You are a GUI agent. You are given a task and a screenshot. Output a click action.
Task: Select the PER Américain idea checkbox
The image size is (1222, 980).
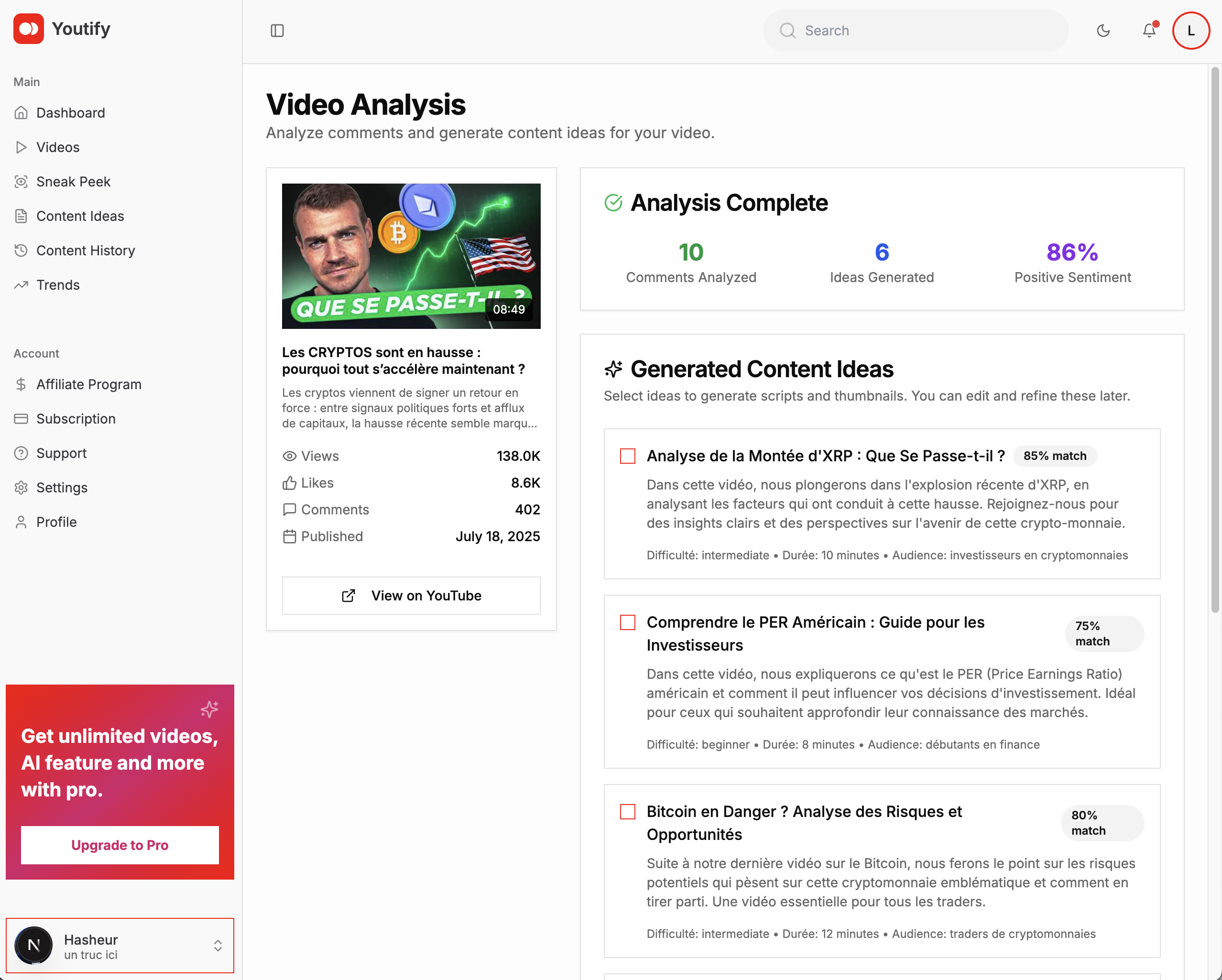pos(627,622)
